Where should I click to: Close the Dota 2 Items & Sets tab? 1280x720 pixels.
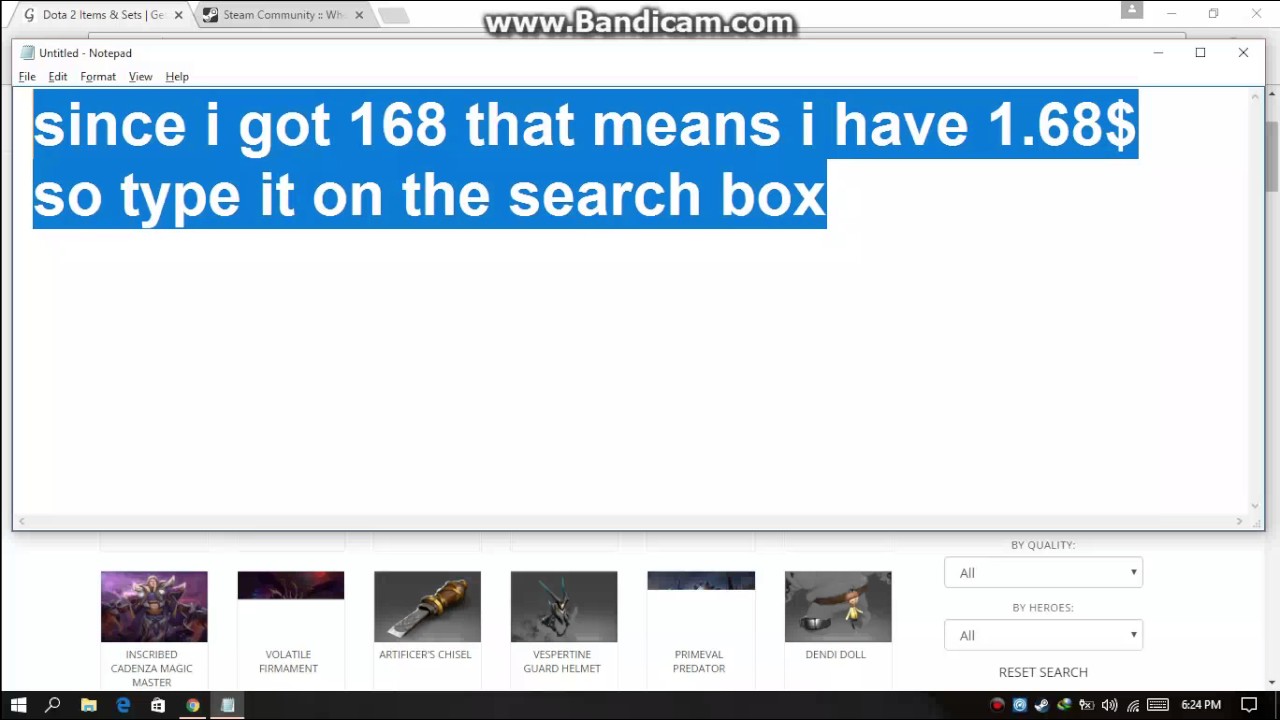tap(178, 15)
